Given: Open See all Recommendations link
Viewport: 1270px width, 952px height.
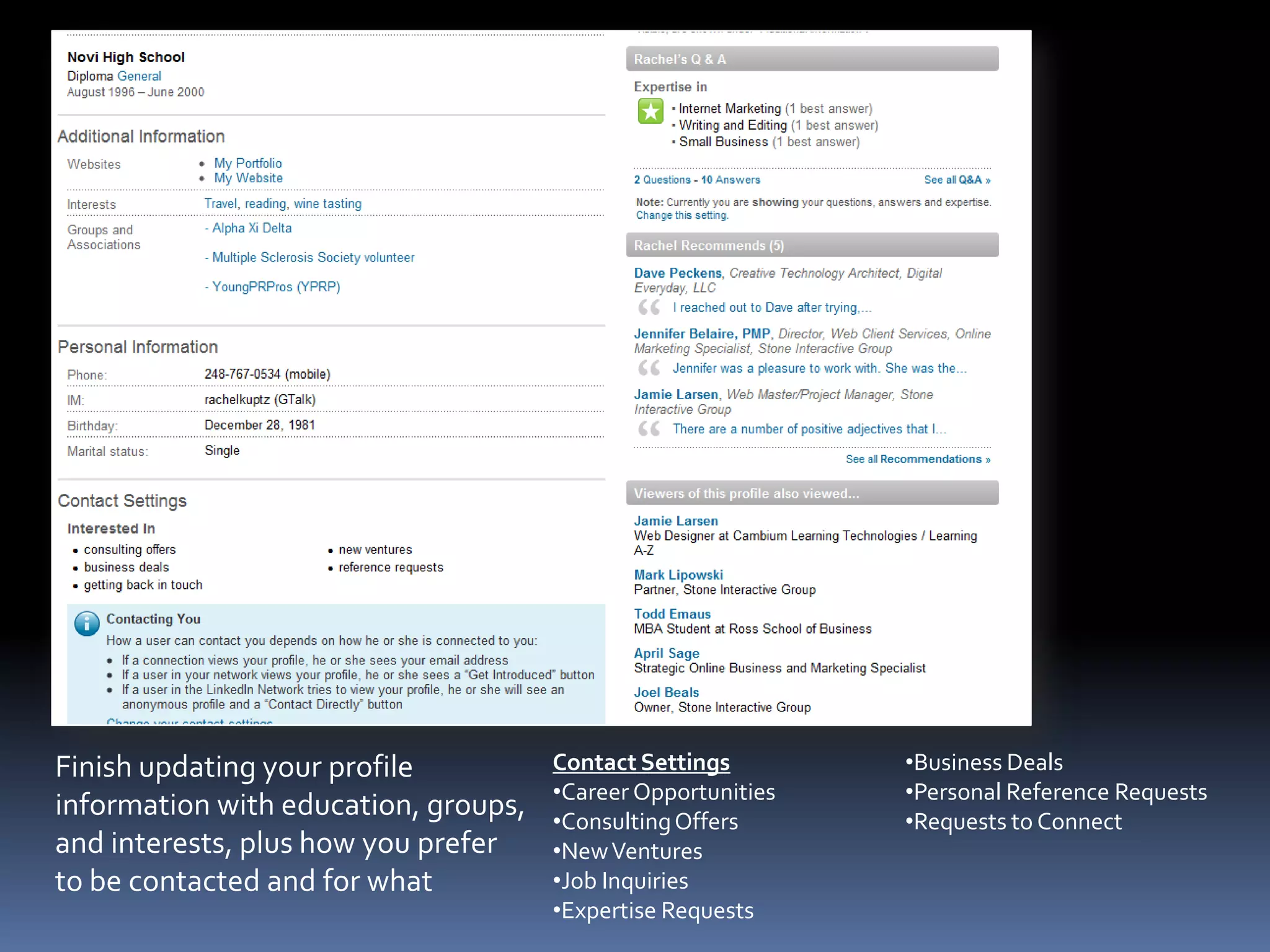Looking at the screenshot, I should pyautogui.click(x=918, y=459).
